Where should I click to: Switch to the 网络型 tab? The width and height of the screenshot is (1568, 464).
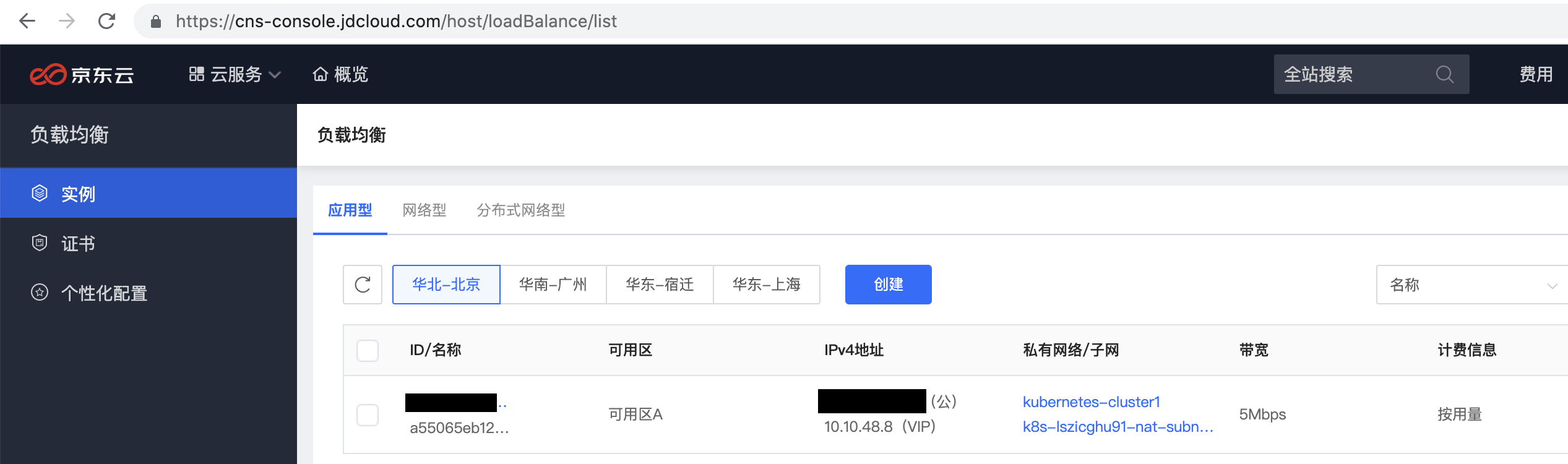tap(424, 210)
